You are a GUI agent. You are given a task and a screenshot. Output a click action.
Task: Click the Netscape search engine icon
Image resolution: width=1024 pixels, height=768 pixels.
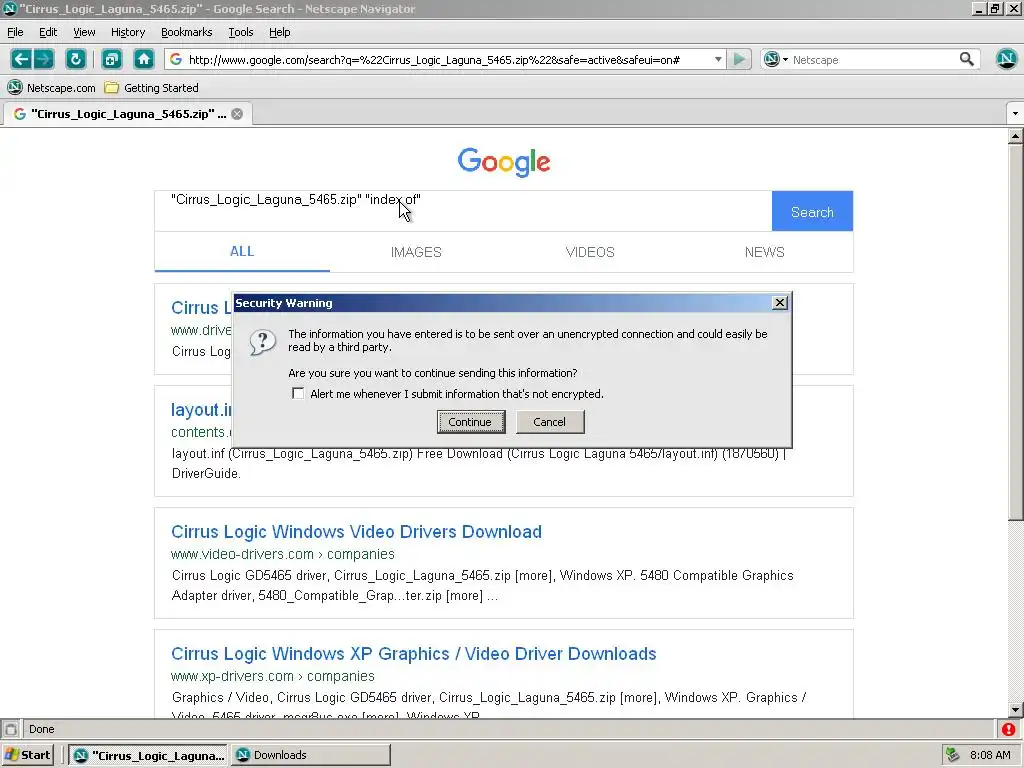click(x=772, y=59)
